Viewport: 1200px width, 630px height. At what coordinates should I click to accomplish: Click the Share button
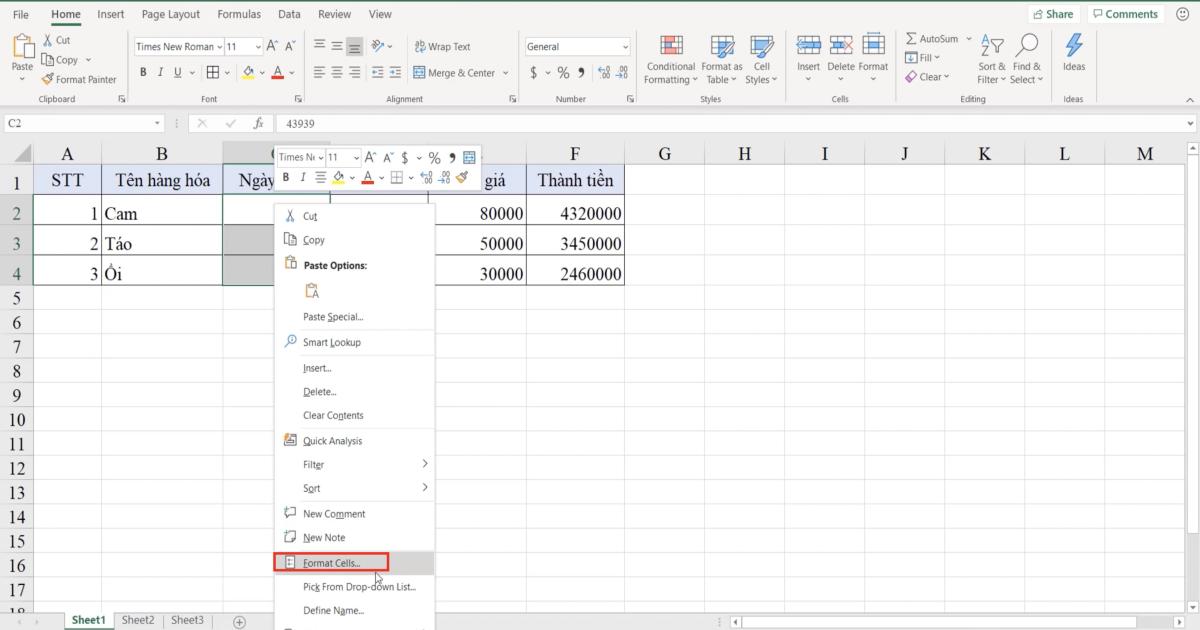pyautogui.click(x=1053, y=13)
